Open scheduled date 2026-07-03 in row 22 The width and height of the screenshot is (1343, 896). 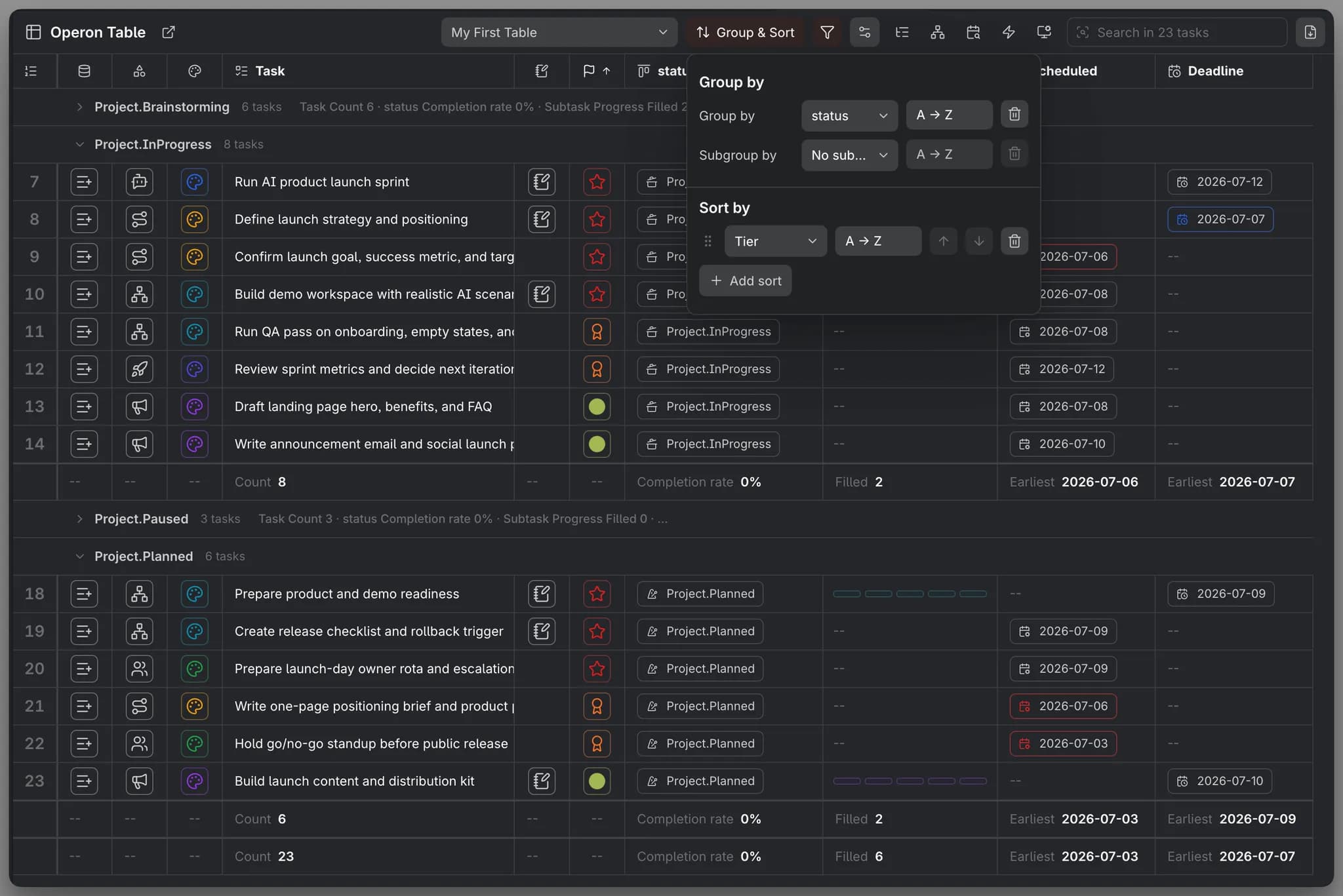click(x=1063, y=743)
